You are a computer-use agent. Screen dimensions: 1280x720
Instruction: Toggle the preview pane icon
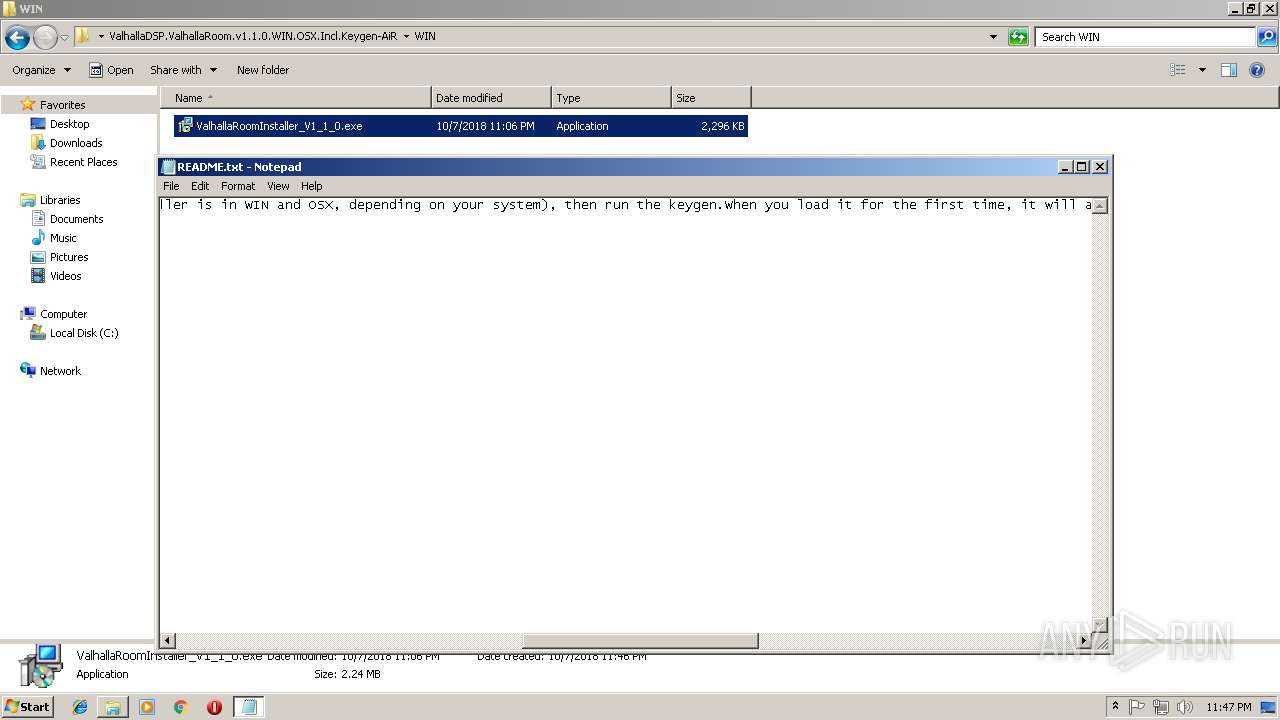click(1229, 70)
